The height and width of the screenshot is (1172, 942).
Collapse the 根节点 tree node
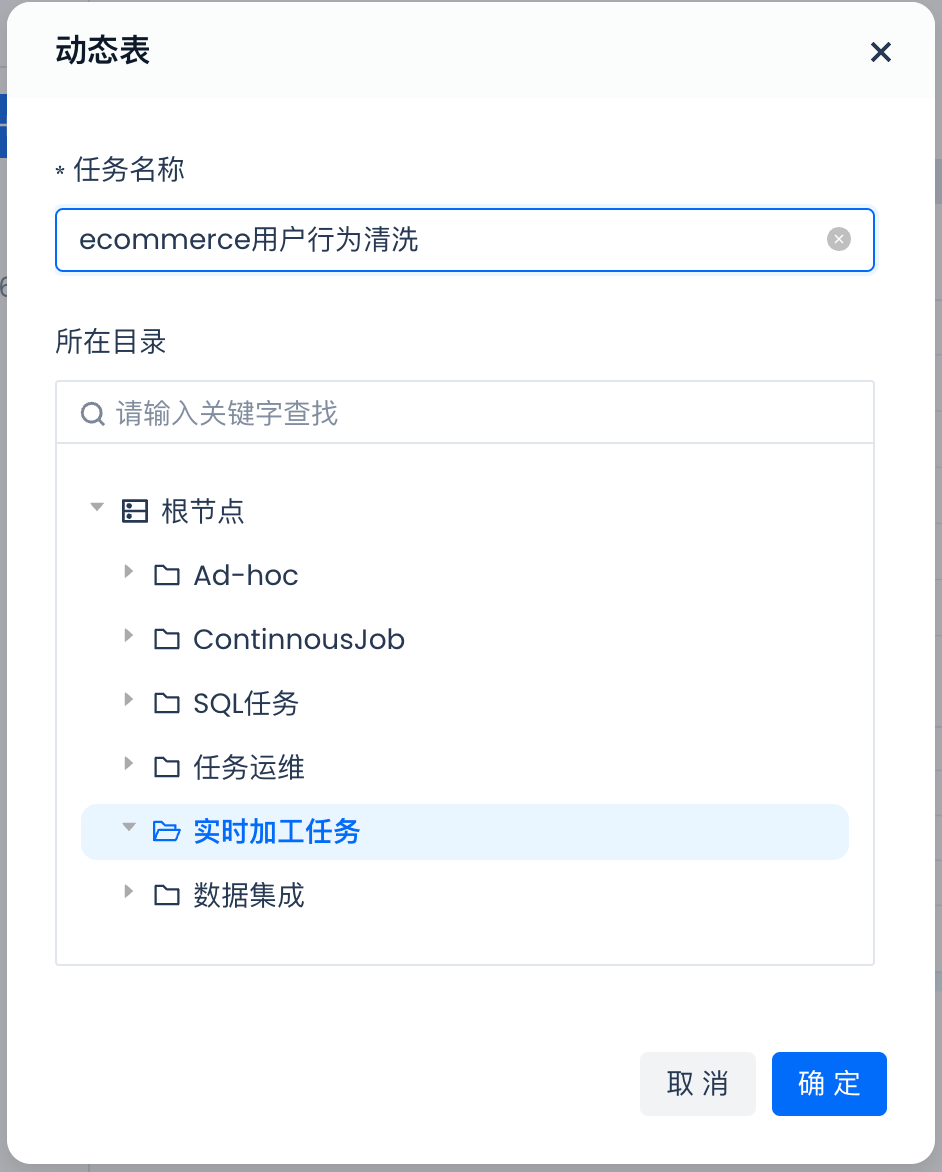tap(97, 507)
